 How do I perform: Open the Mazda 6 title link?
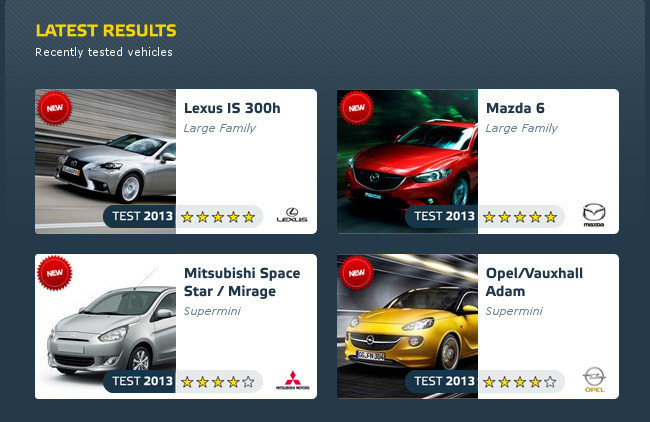(x=515, y=108)
